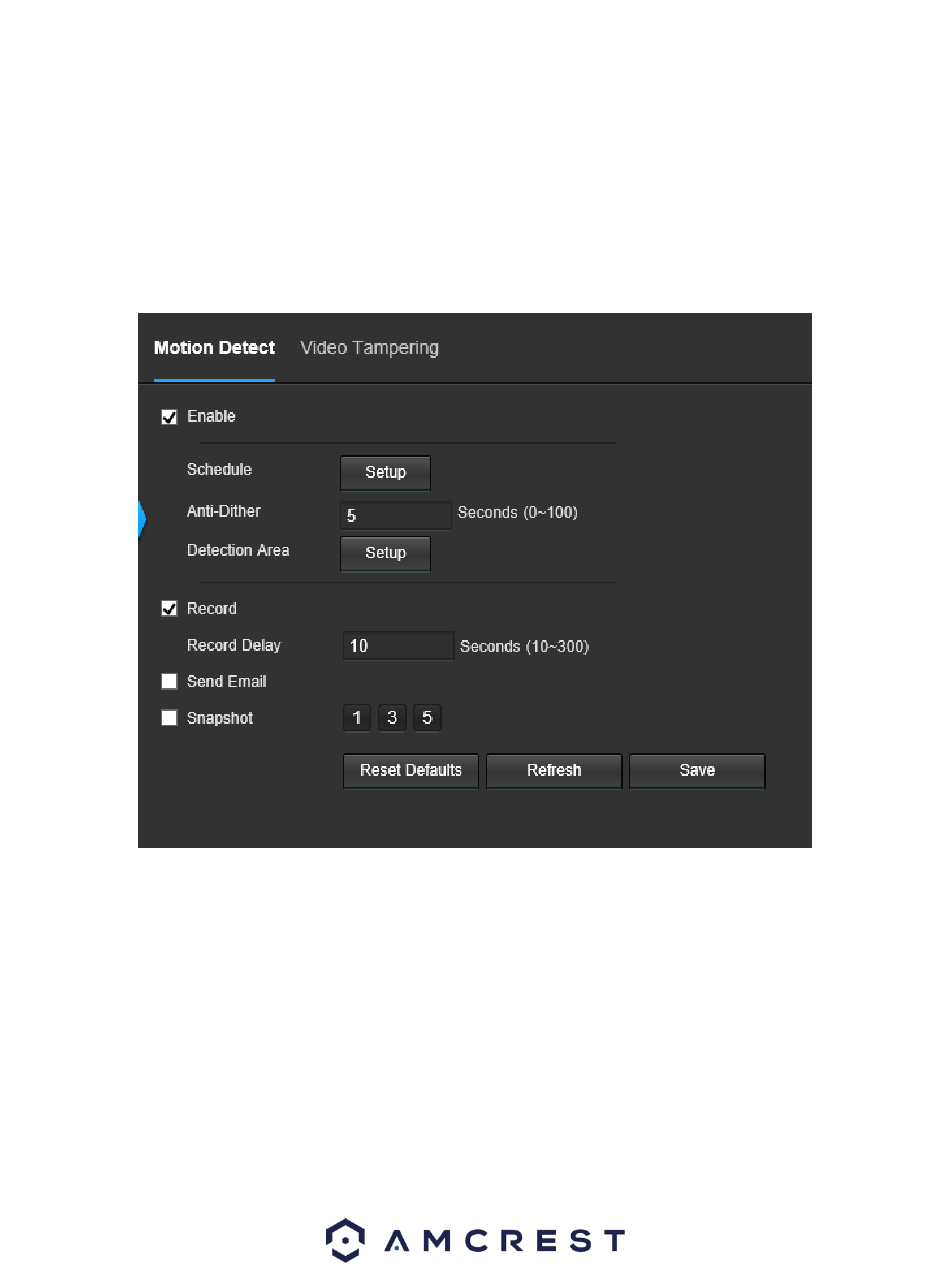
Task: Uncheck the Enable checkbox
Action: [169, 417]
